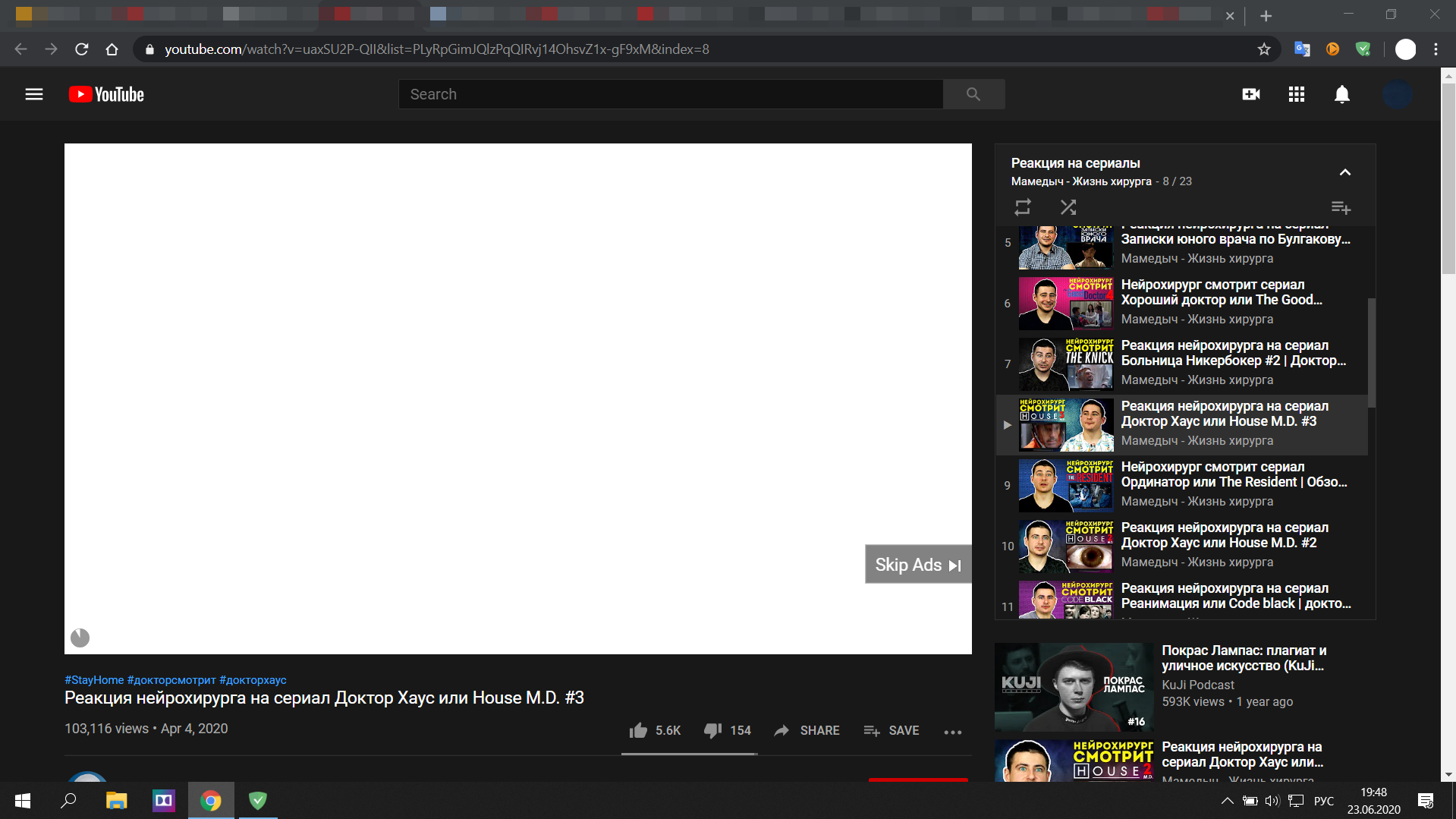
Task: Click the #докторсмотрит hashtag
Action: click(x=171, y=680)
